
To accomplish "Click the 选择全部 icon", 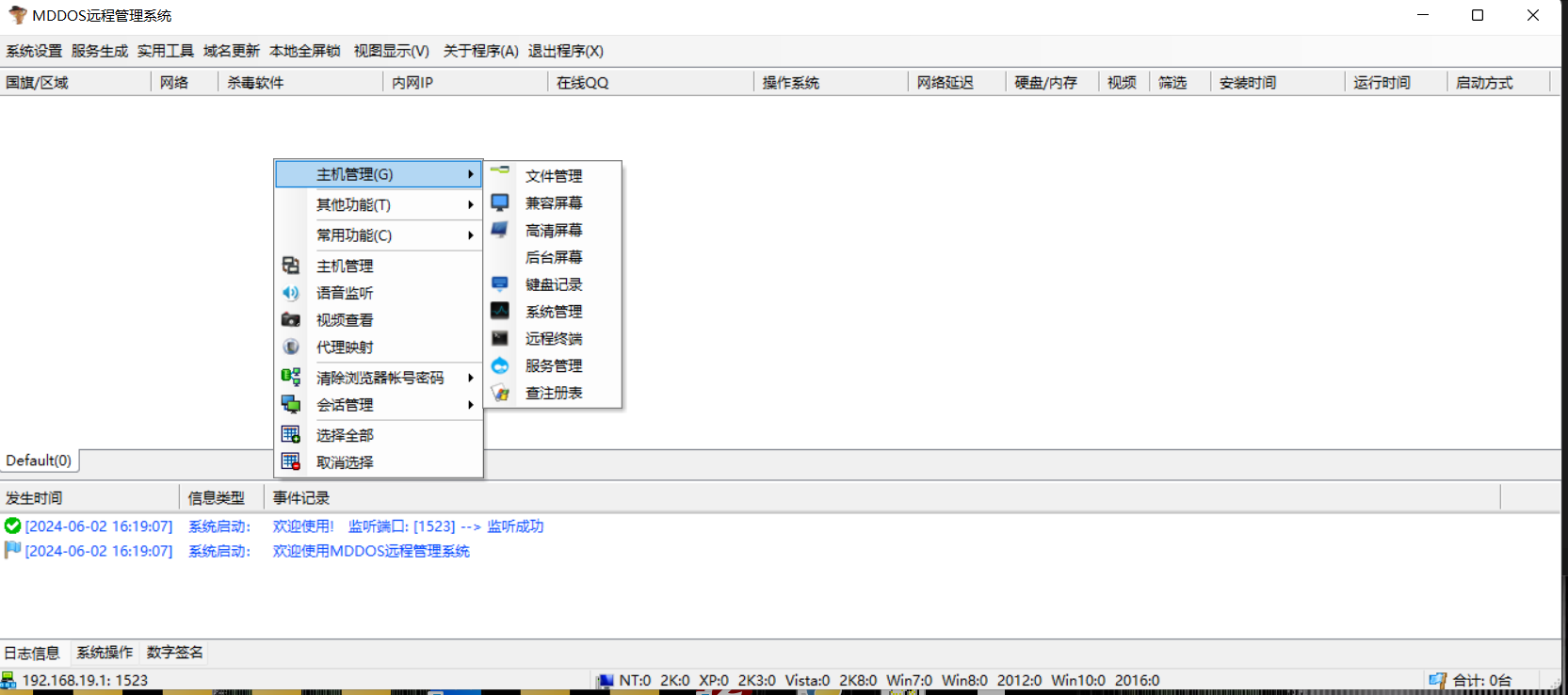I will [x=291, y=434].
